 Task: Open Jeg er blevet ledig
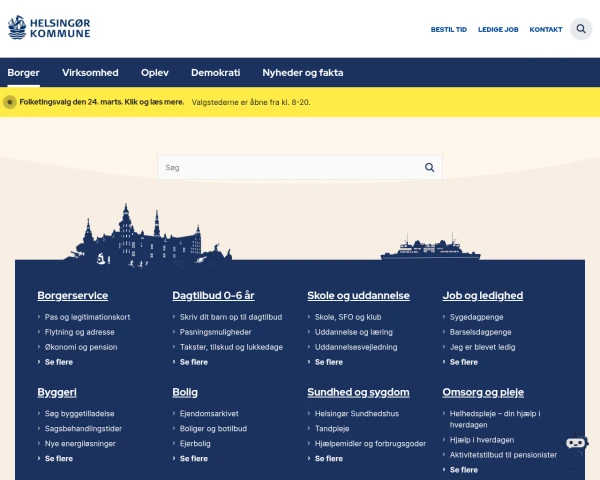(x=483, y=347)
